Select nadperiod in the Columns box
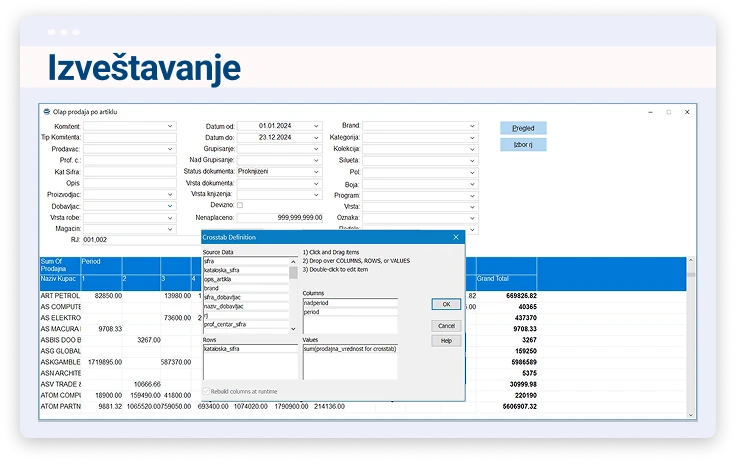Screen dimensions: 736x462 [x=335, y=302]
